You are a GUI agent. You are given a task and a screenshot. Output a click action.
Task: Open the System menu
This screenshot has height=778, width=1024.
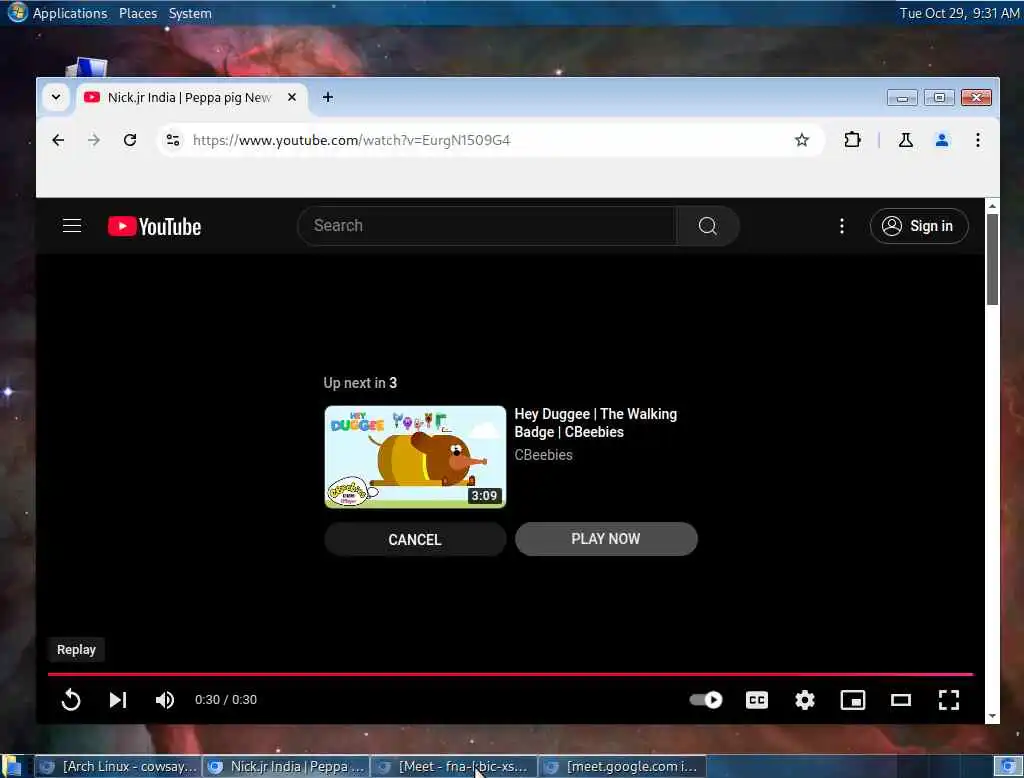click(190, 13)
